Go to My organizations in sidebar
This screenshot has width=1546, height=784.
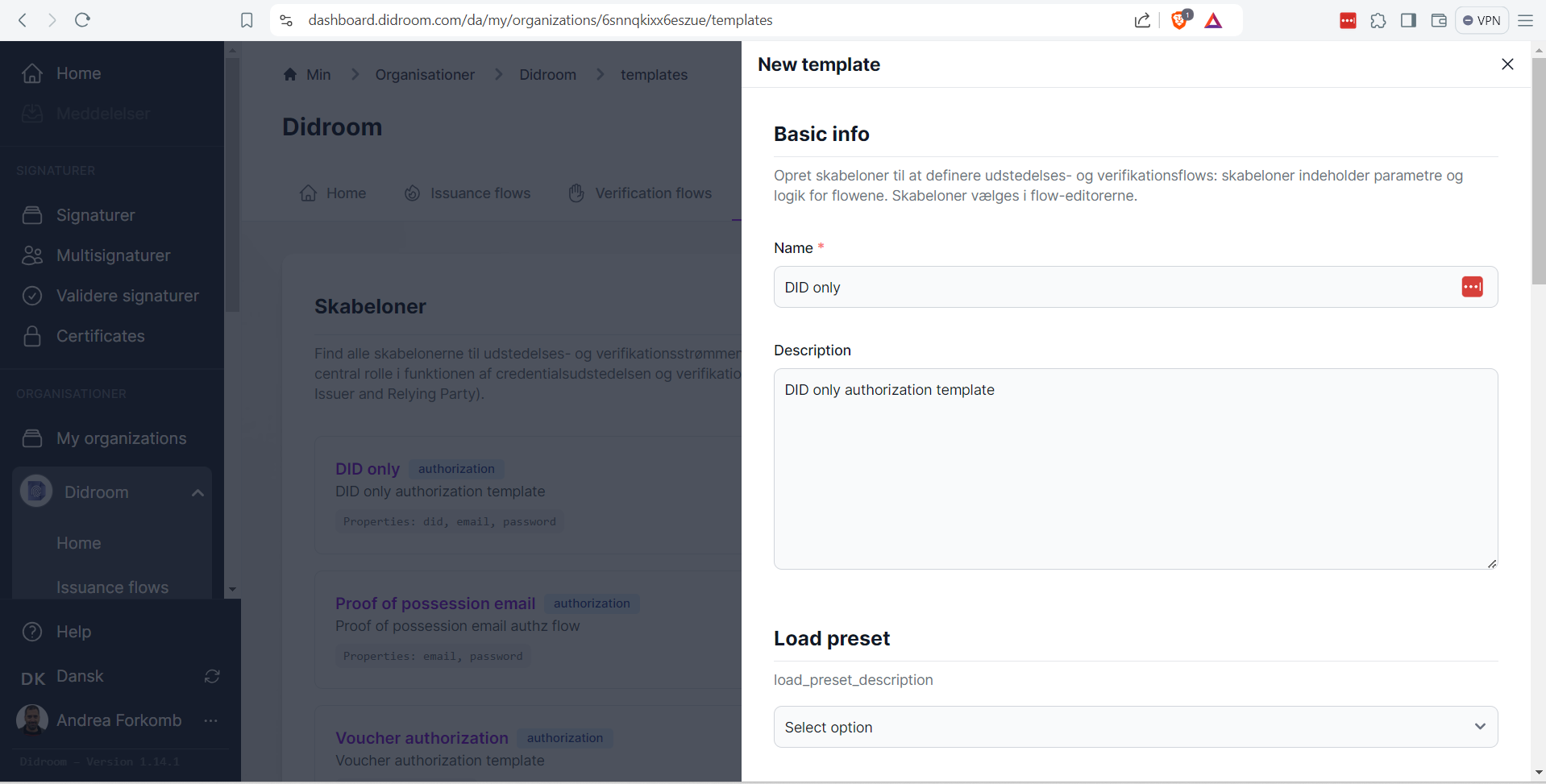click(x=121, y=438)
